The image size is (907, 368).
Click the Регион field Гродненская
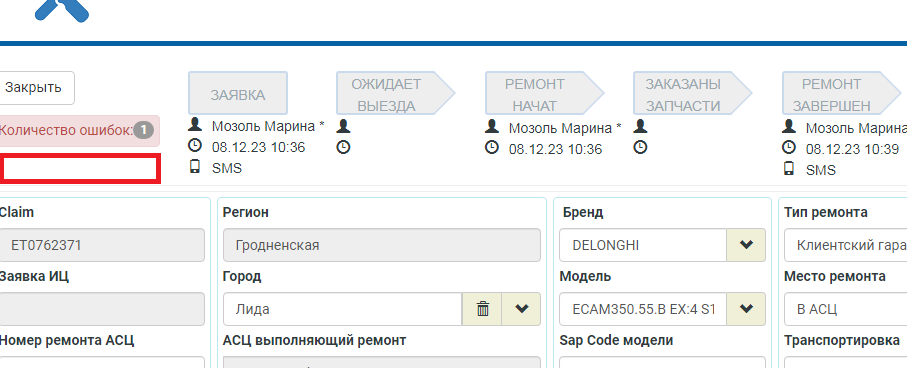click(x=382, y=245)
